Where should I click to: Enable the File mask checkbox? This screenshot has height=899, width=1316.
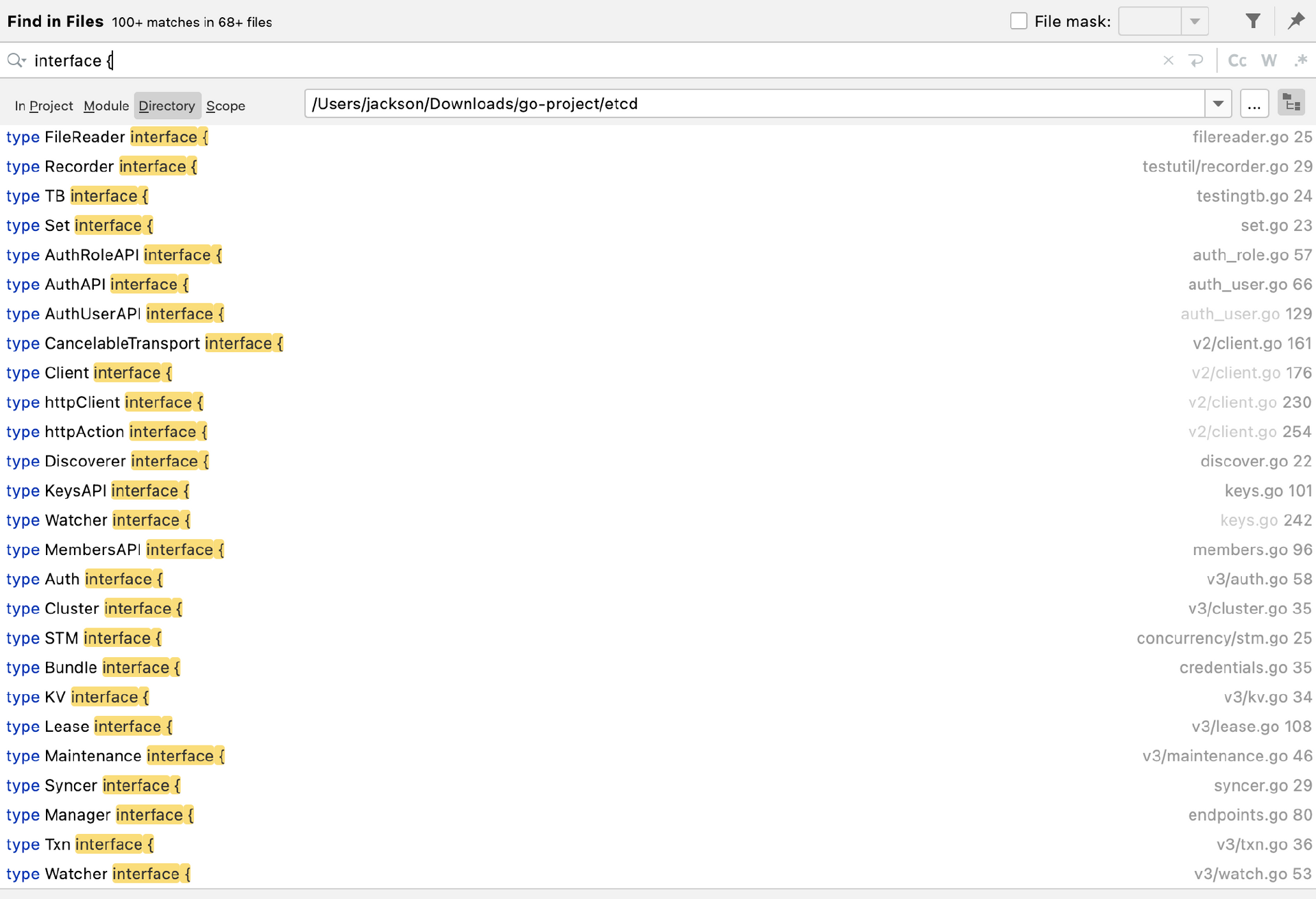coord(1019,21)
